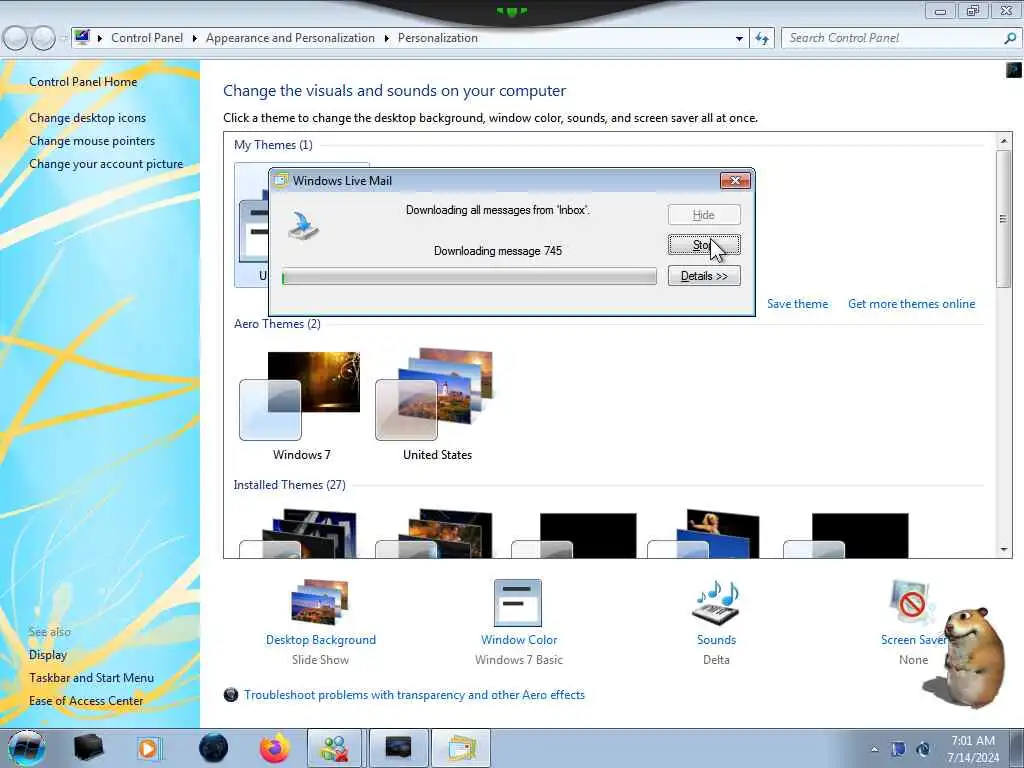1024x768 pixels.
Task: Expand arrow before Control Panel breadcrumb
Action: pyautogui.click(x=100, y=38)
